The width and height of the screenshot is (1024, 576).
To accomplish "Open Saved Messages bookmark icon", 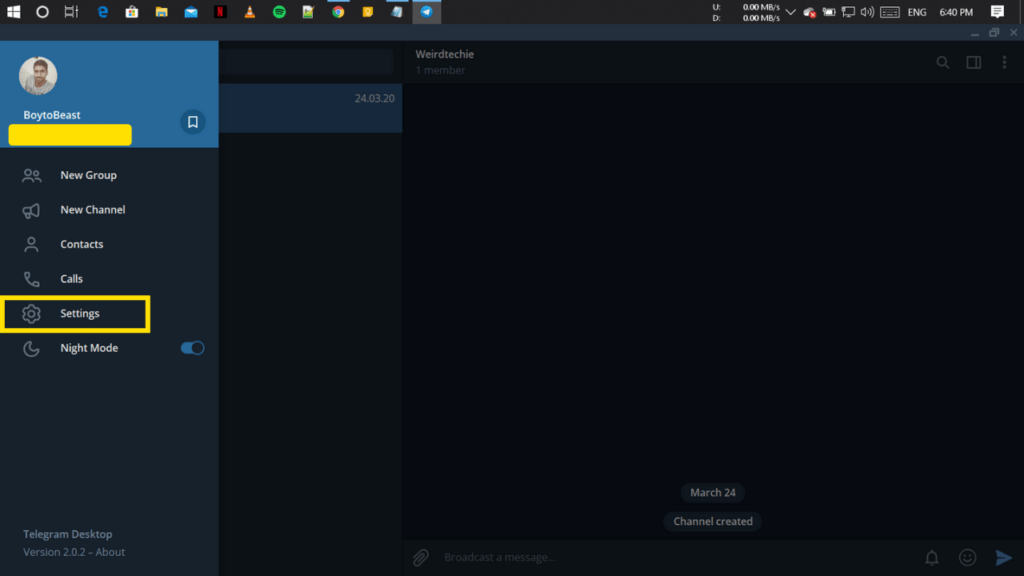I will click(x=193, y=122).
